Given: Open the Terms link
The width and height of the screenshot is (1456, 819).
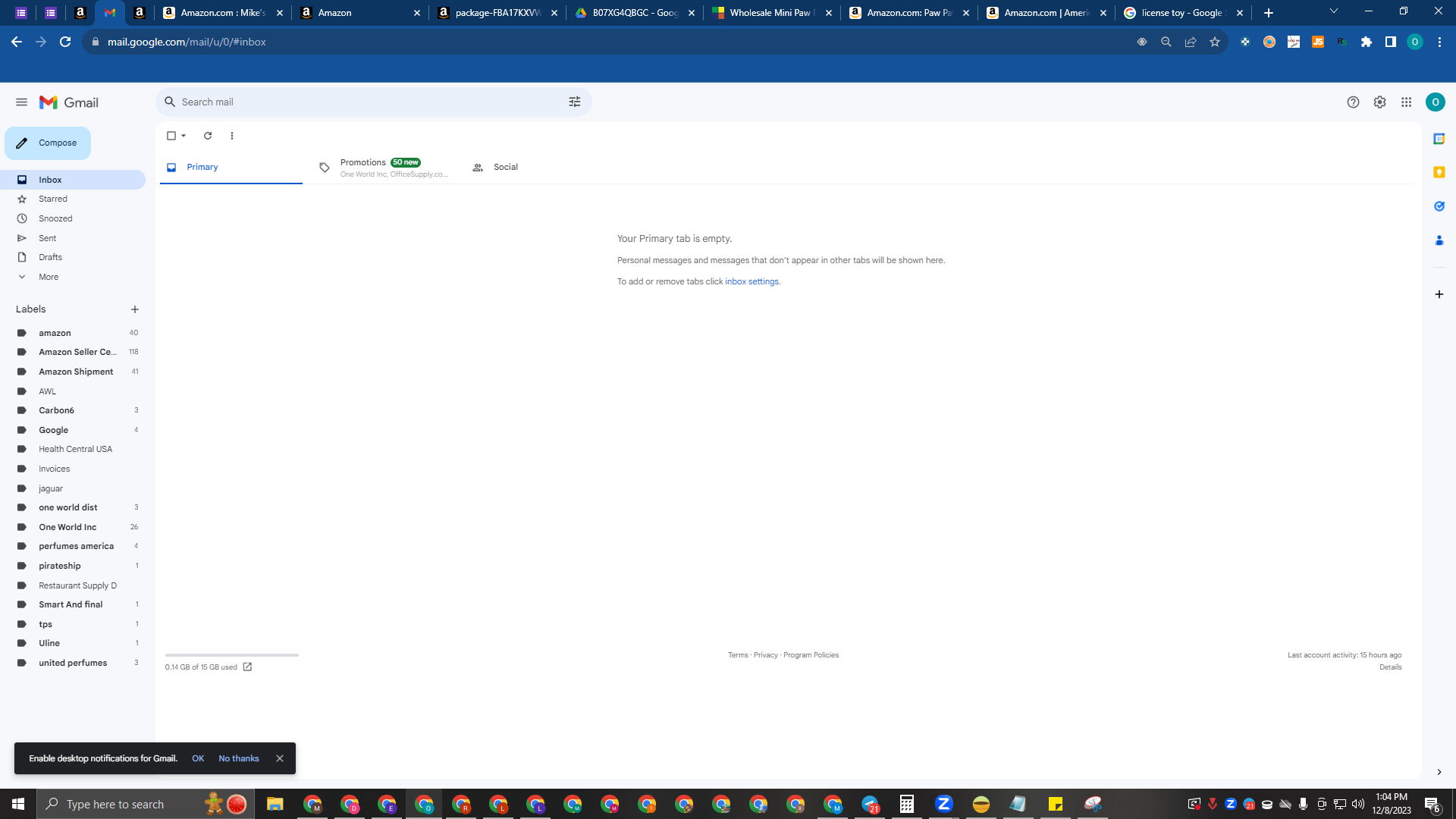Looking at the screenshot, I should 738,655.
